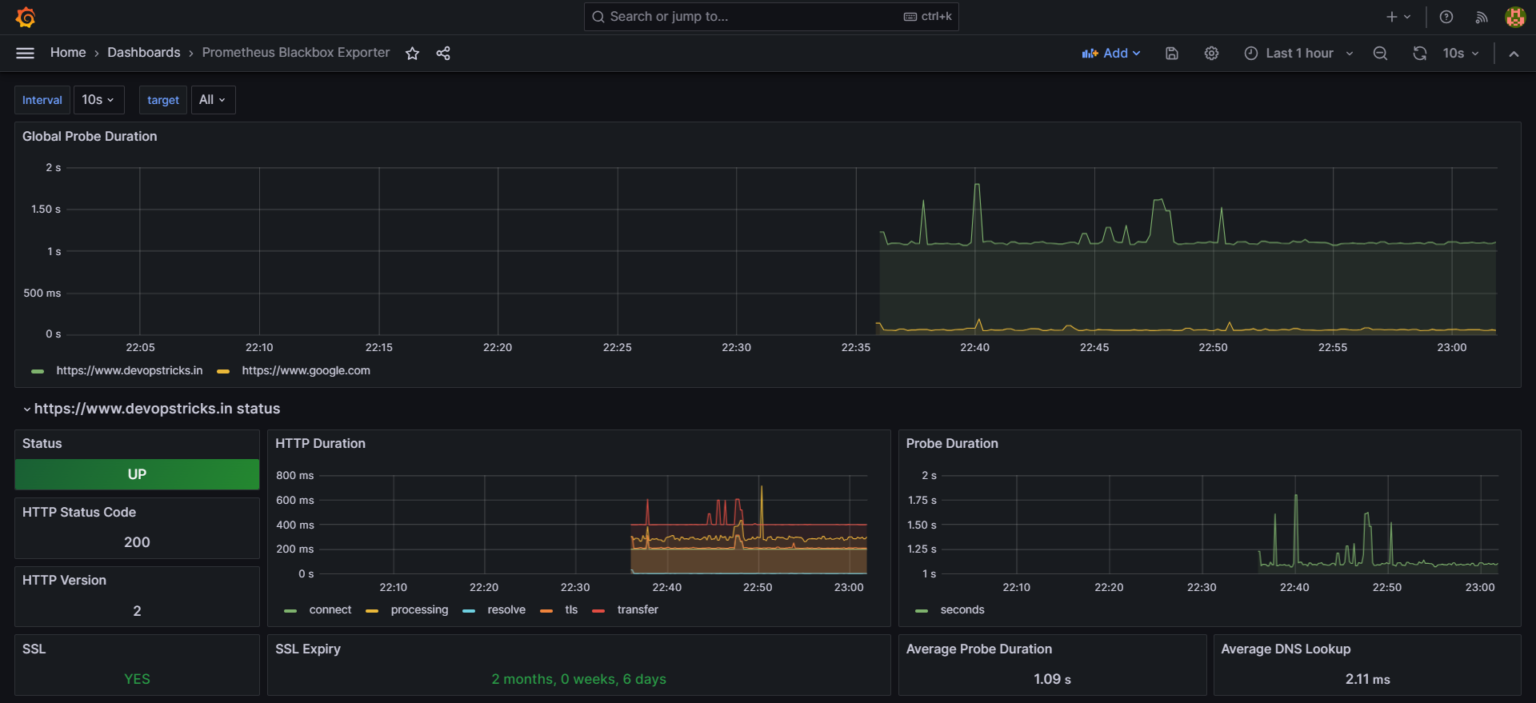
Task: Toggle the https://www.google.com legend series
Action: click(306, 370)
